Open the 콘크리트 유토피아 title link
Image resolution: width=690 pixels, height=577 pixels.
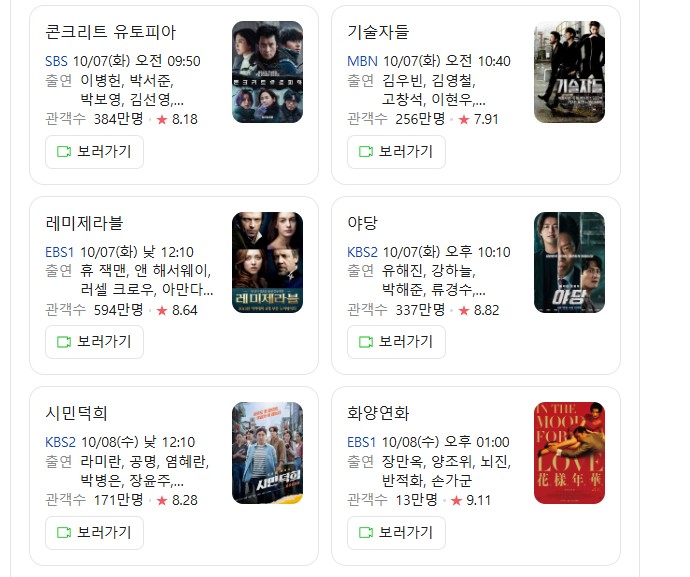[x=110, y=32]
